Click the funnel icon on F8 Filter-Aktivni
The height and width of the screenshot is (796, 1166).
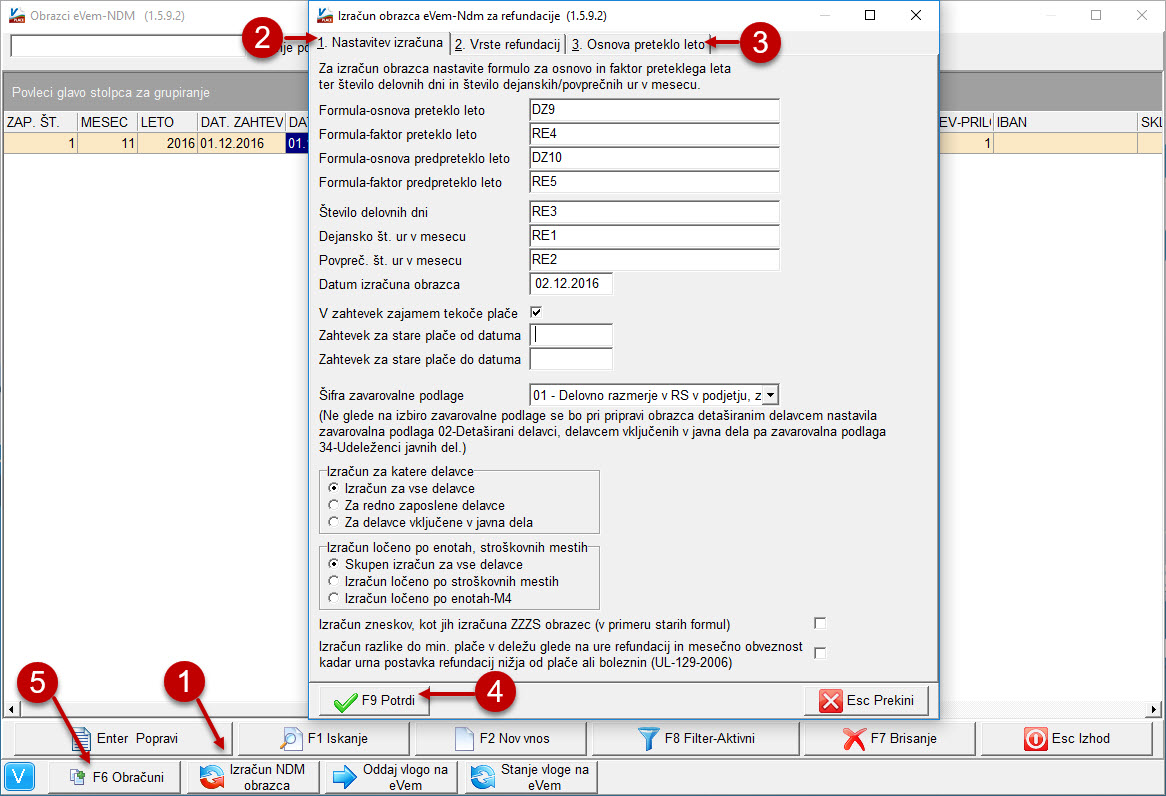tap(648, 739)
